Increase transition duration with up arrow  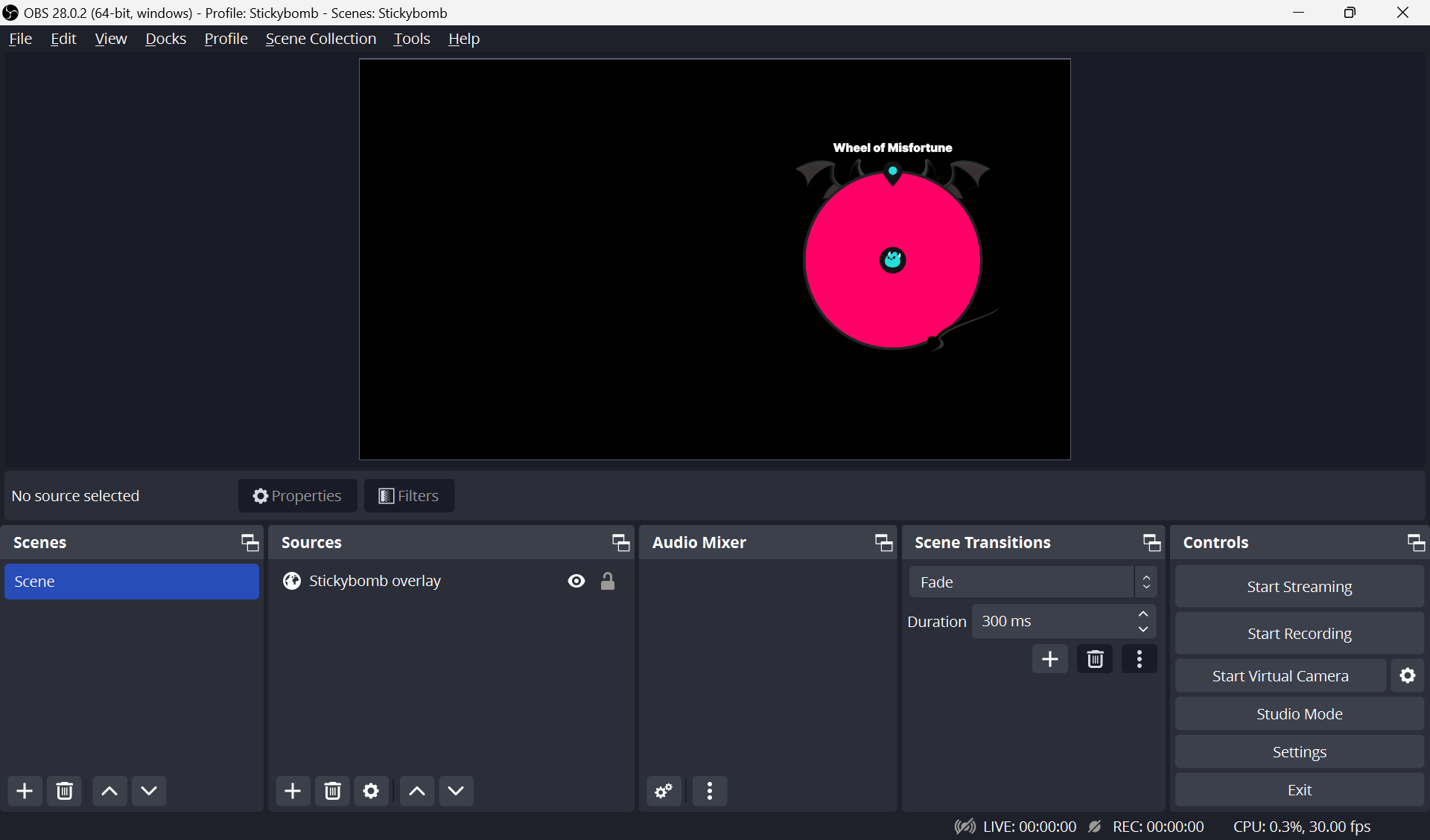point(1143,614)
